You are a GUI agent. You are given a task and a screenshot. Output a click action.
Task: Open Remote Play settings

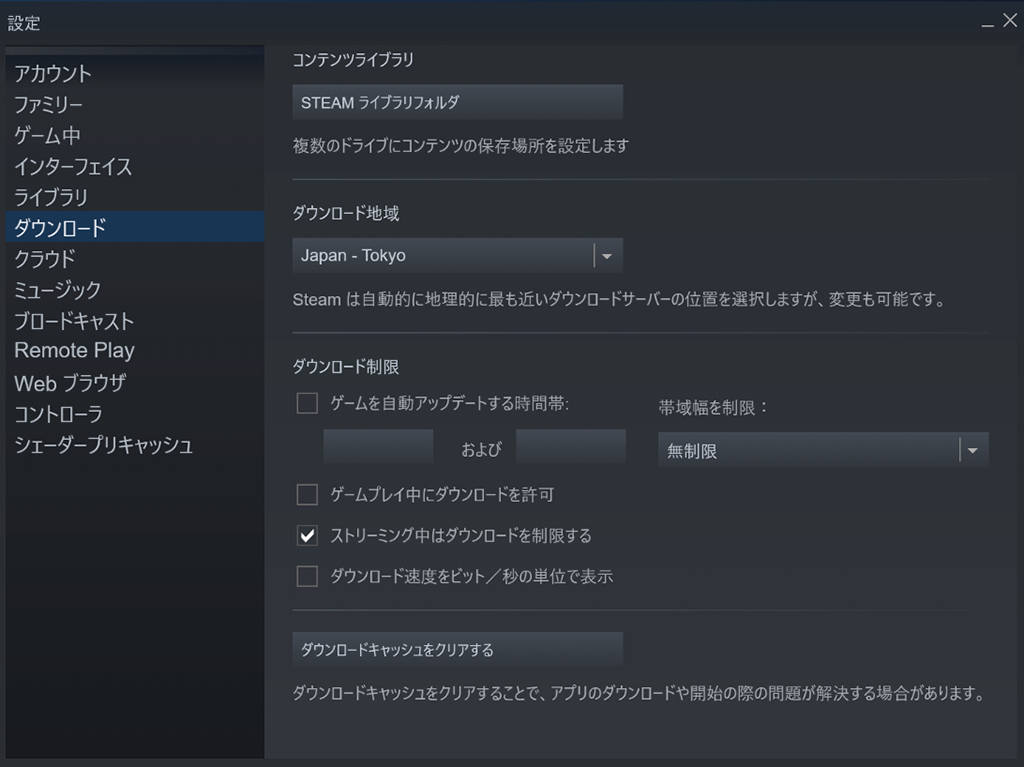click(74, 350)
